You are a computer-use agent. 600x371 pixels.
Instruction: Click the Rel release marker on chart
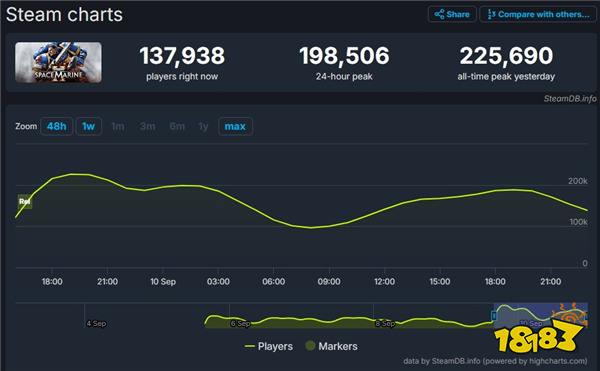pyautogui.click(x=25, y=202)
